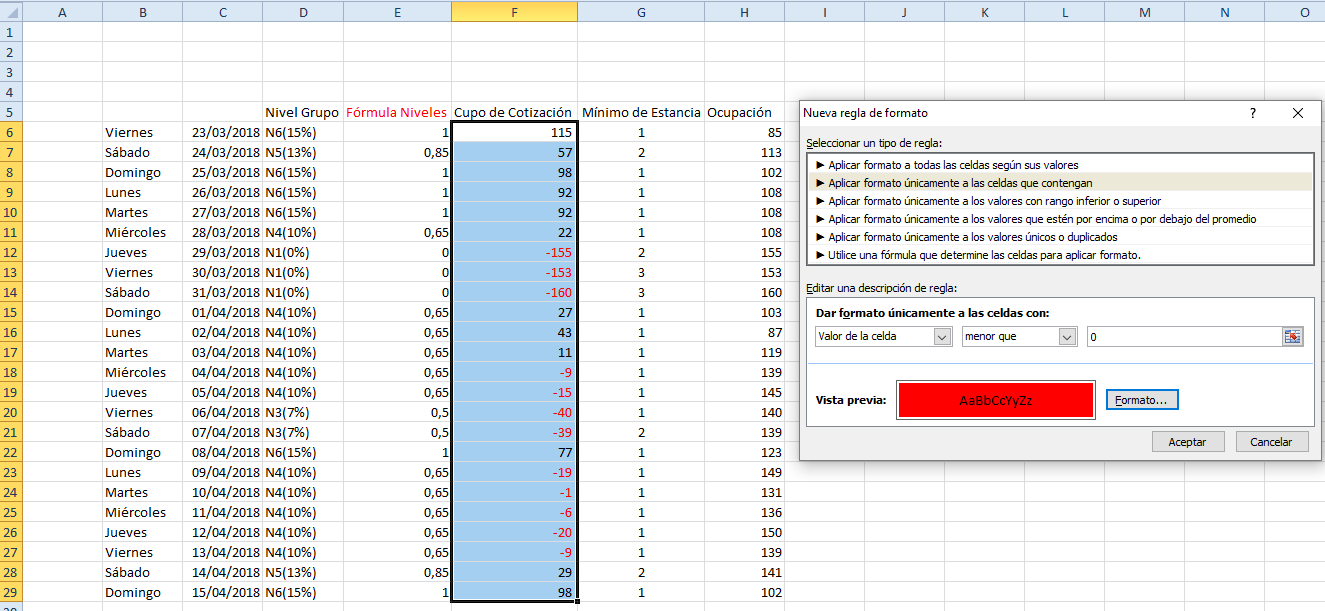Select the 'Cupo de Cotización' header cell
Image resolution: width=1325 pixels, height=611 pixels.
[514, 112]
